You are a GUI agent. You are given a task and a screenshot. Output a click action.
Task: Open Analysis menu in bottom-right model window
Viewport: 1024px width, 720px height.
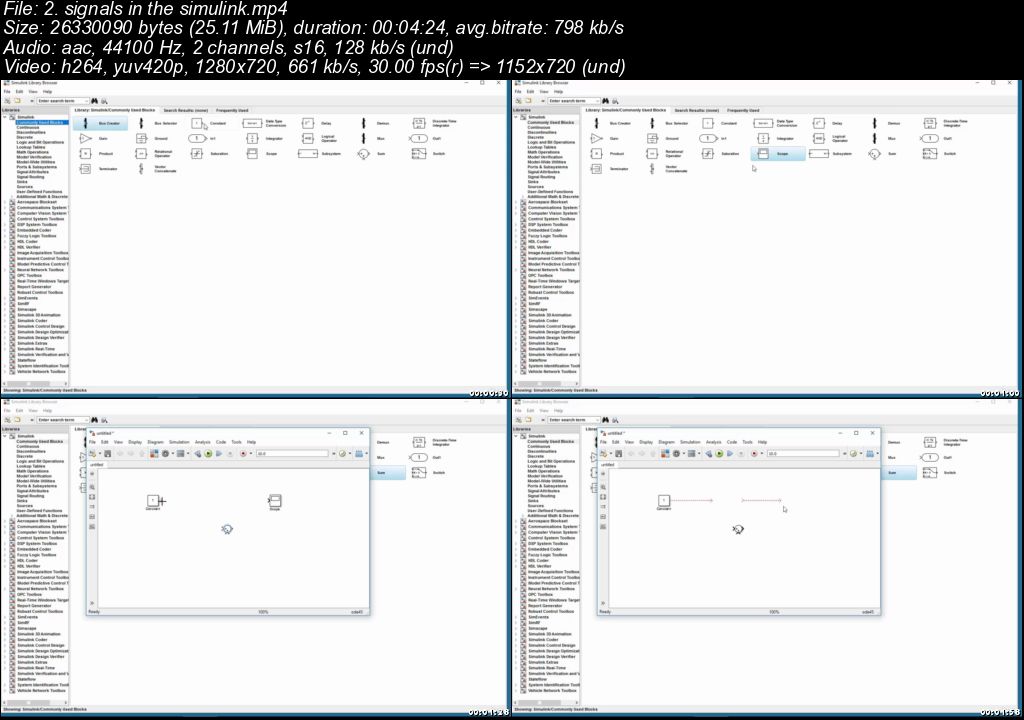pos(714,442)
